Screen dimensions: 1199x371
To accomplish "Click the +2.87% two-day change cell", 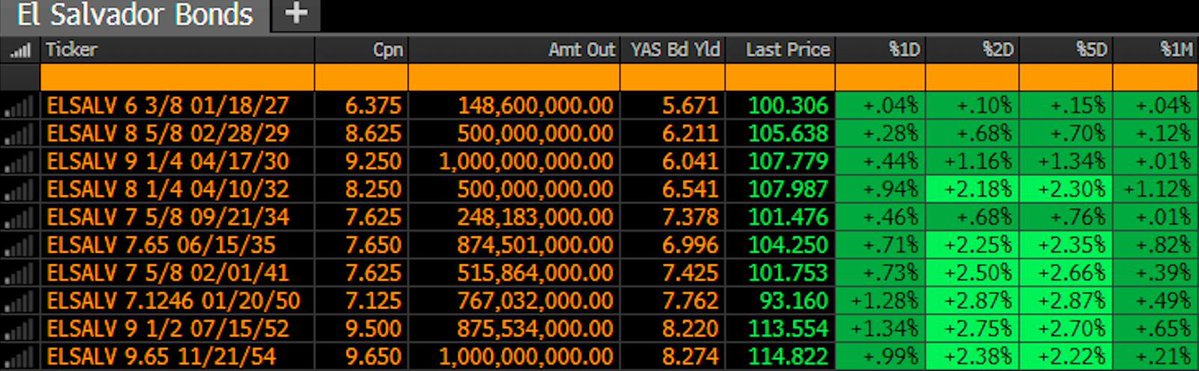I will coord(972,301).
